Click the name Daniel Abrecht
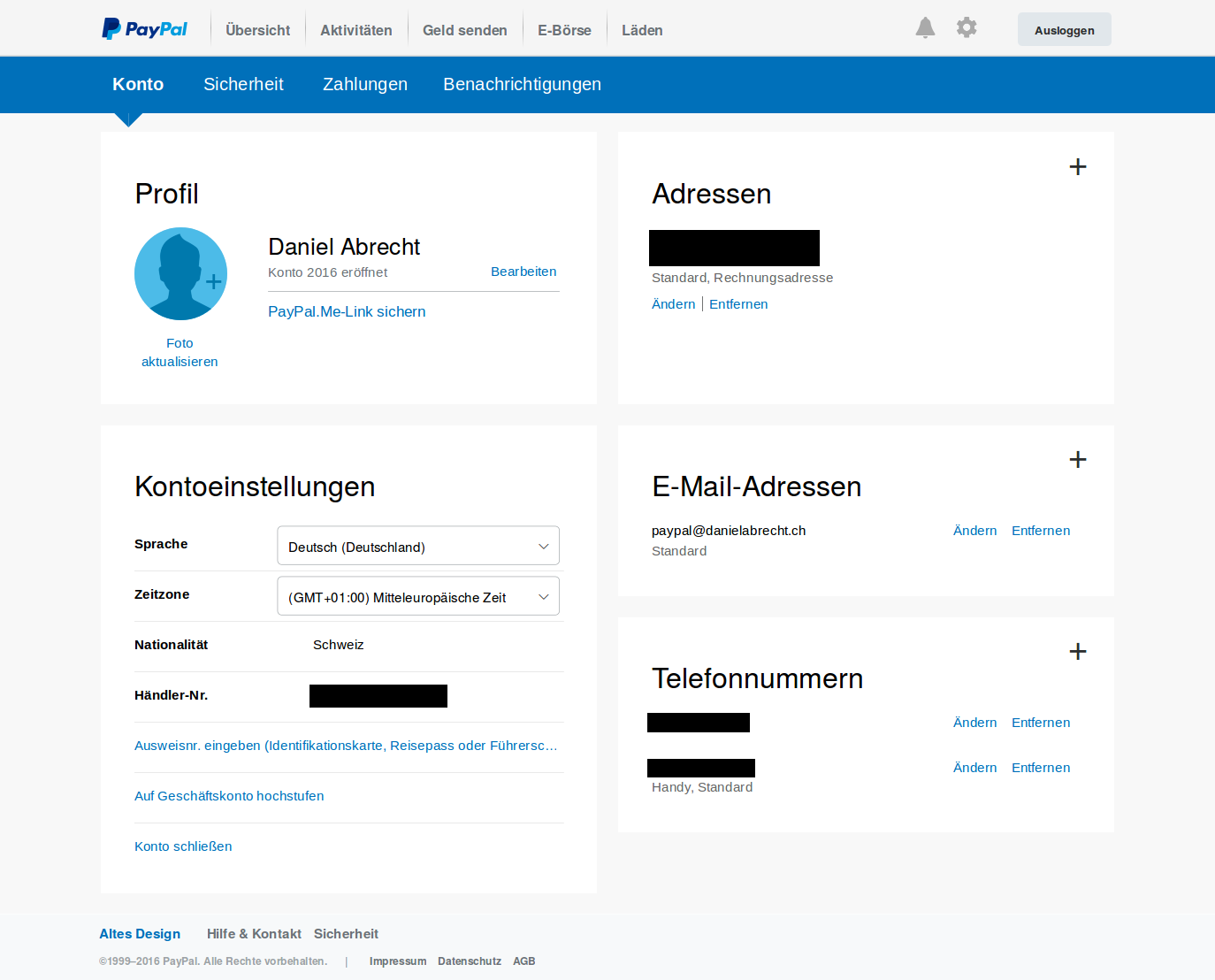The image size is (1215, 980). pos(344,247)
